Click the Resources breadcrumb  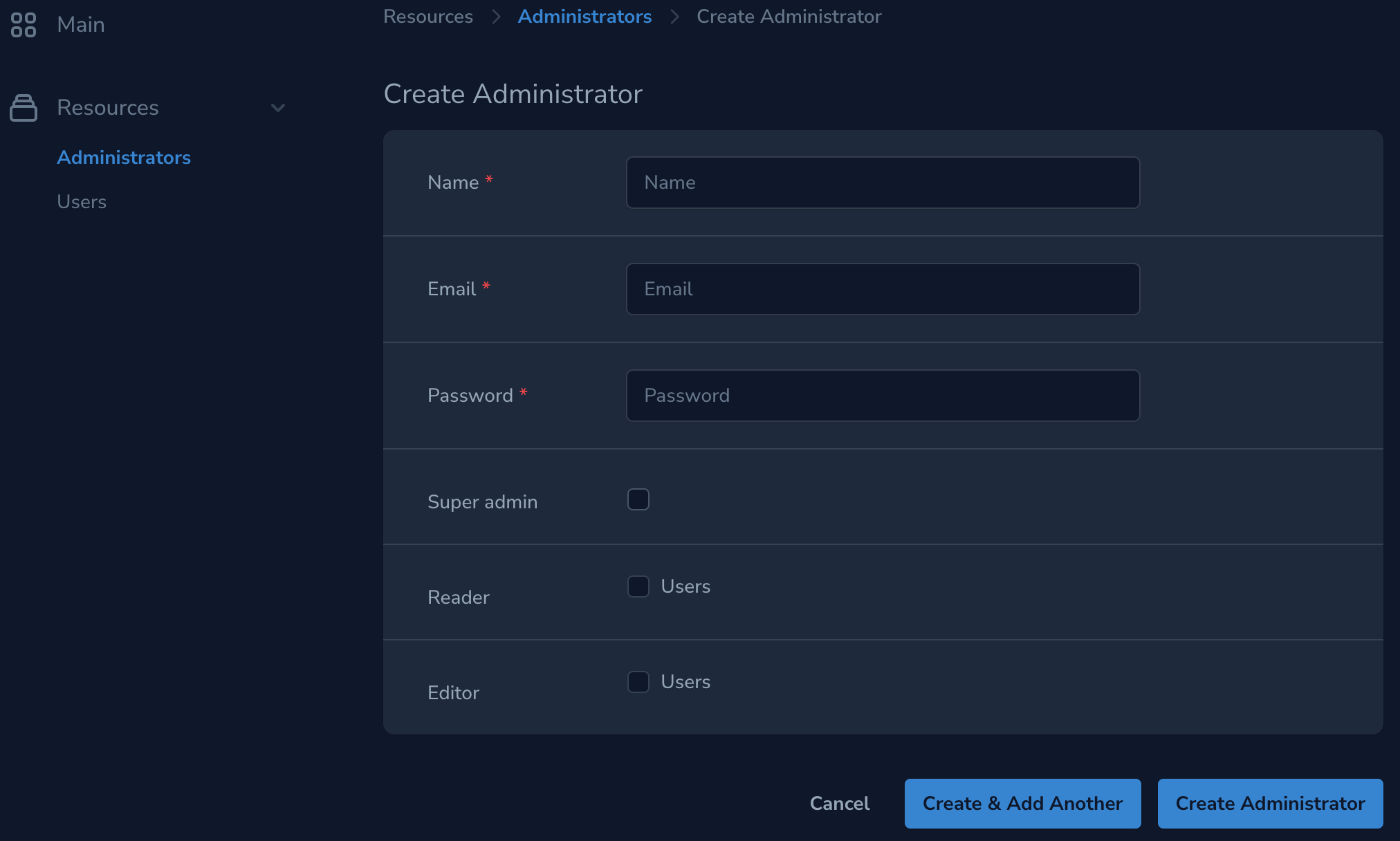[x=428, y=17]
